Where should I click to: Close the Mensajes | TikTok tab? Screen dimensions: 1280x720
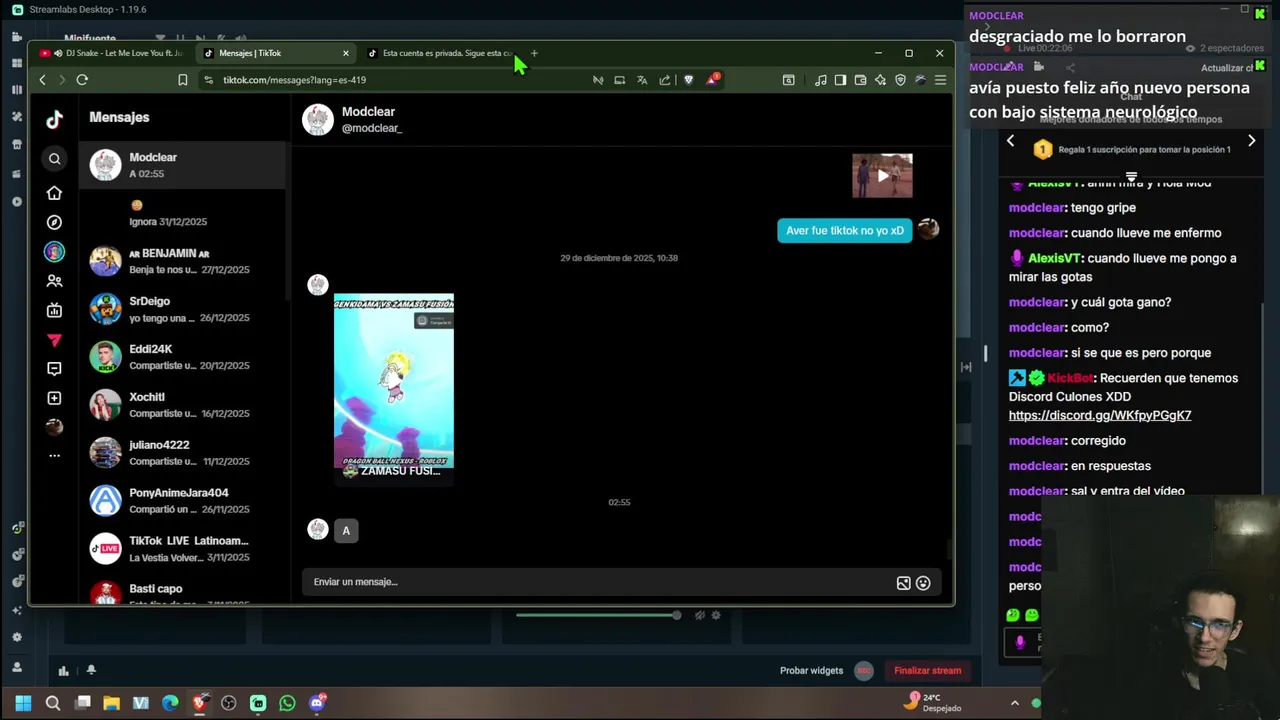[x=346, y=53]
